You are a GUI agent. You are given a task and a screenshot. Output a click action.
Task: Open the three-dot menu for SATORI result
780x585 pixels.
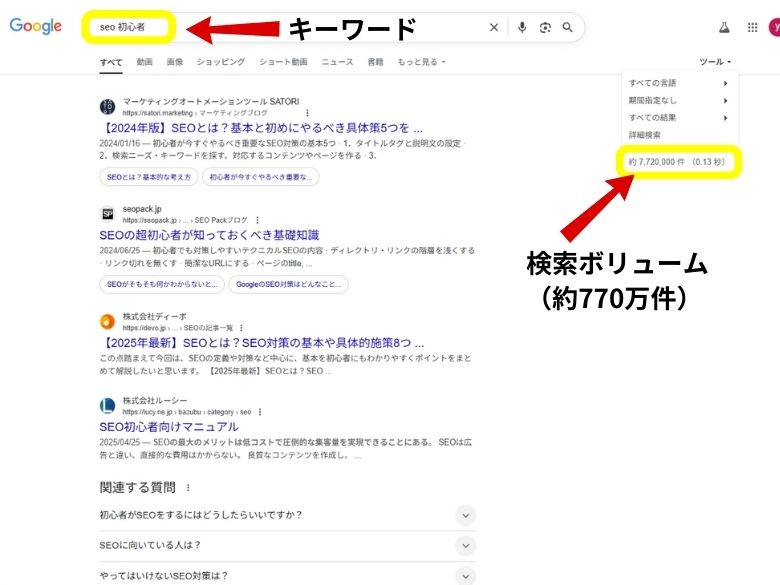(307, 113)
